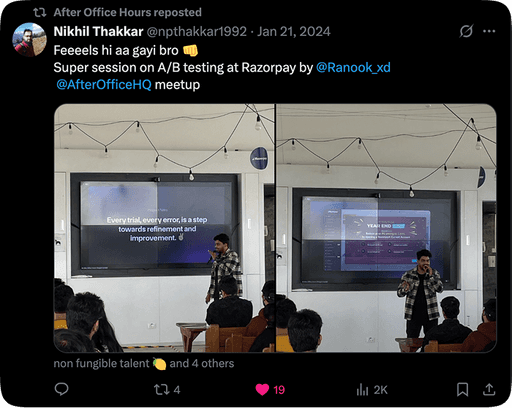512x408 pixels.
Task: Click the repost count number 4
Action: tap(177, 390)
